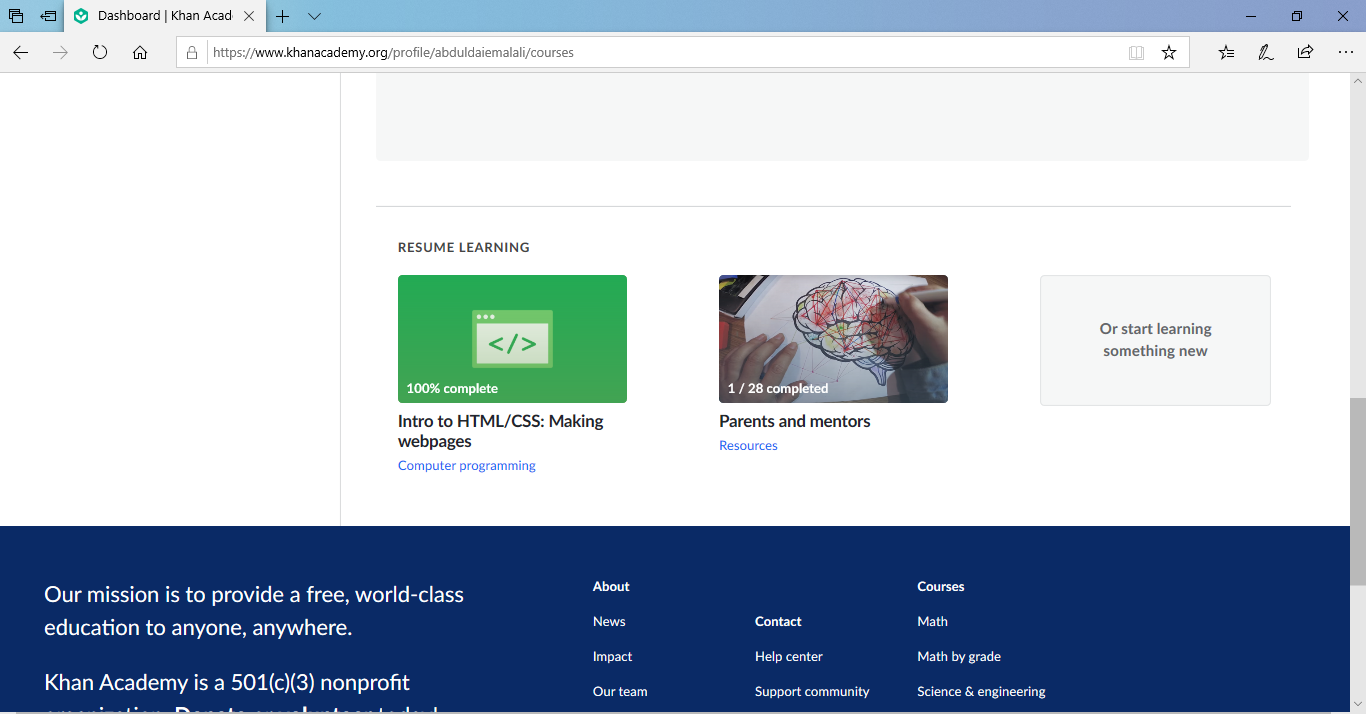The height and width of the screenshot is (714, 1366).
Task: Click the Courses footer heading
Action: point(940,586)
